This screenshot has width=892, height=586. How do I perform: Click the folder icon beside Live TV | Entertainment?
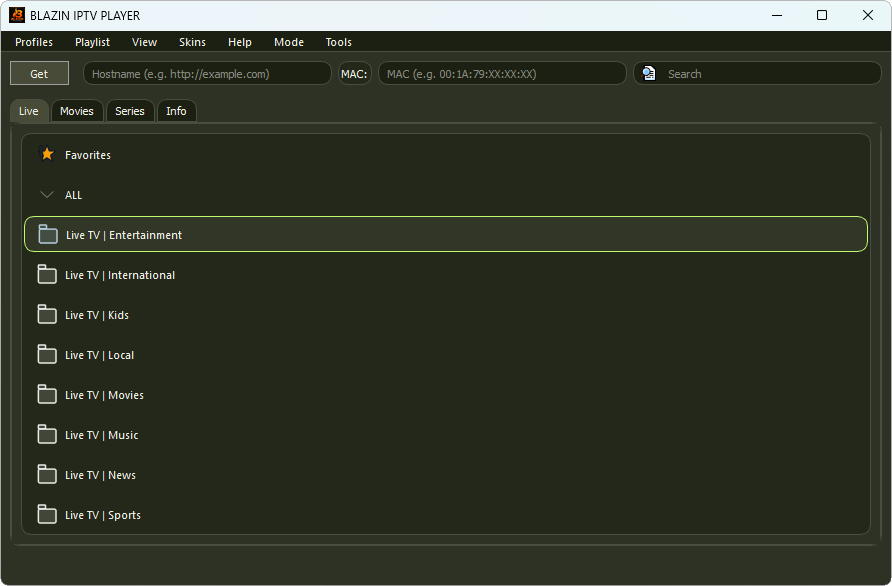(48, 234)
